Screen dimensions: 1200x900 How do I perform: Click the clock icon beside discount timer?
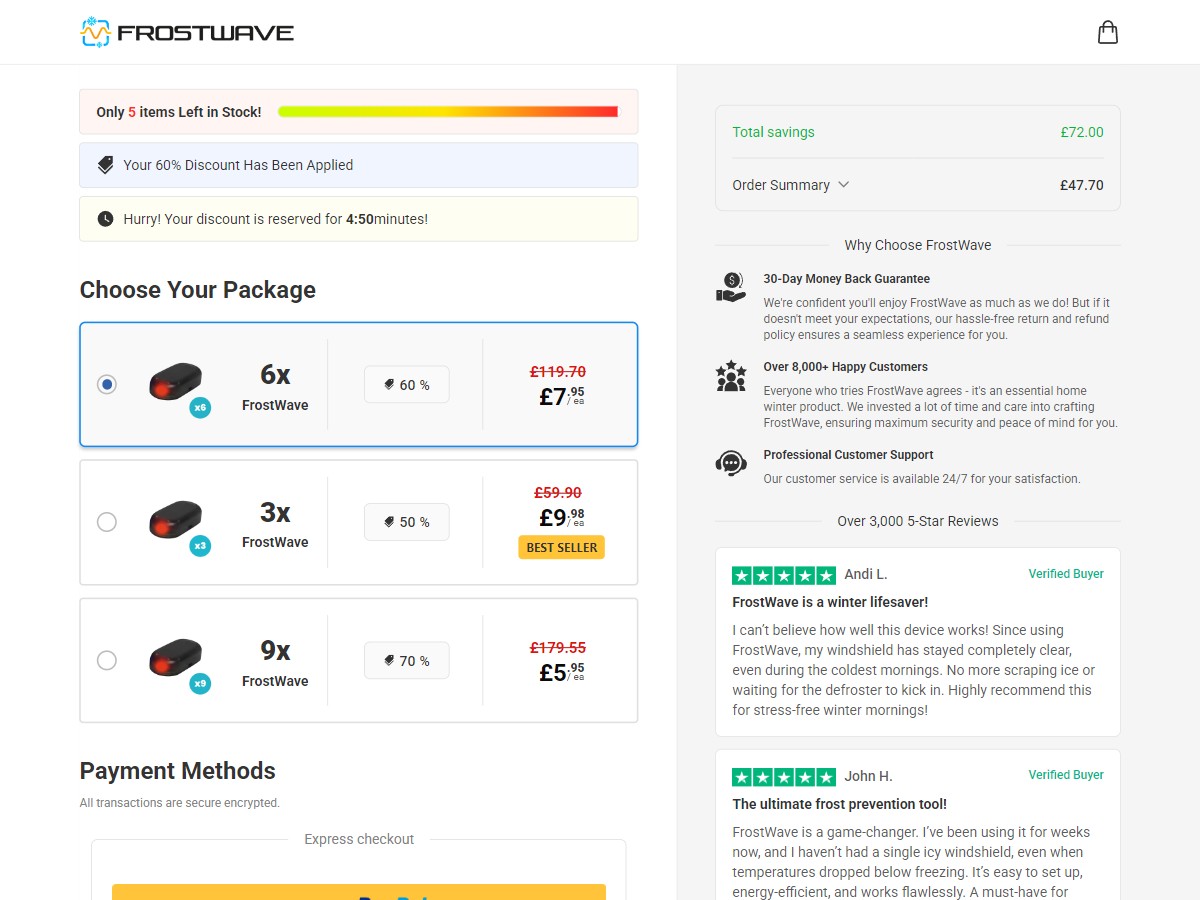click(x=106, y=219)
